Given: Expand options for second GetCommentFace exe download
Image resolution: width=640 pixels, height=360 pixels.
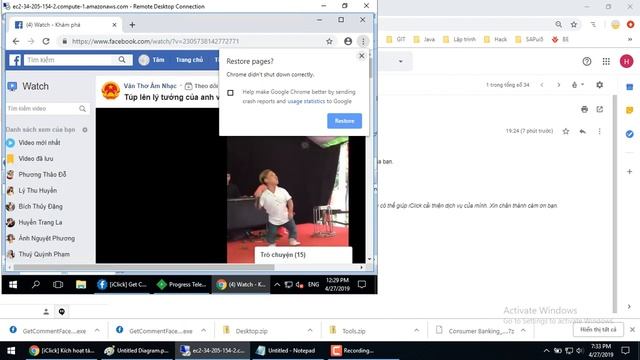Looking at the screenshot, I should (203, 331).
